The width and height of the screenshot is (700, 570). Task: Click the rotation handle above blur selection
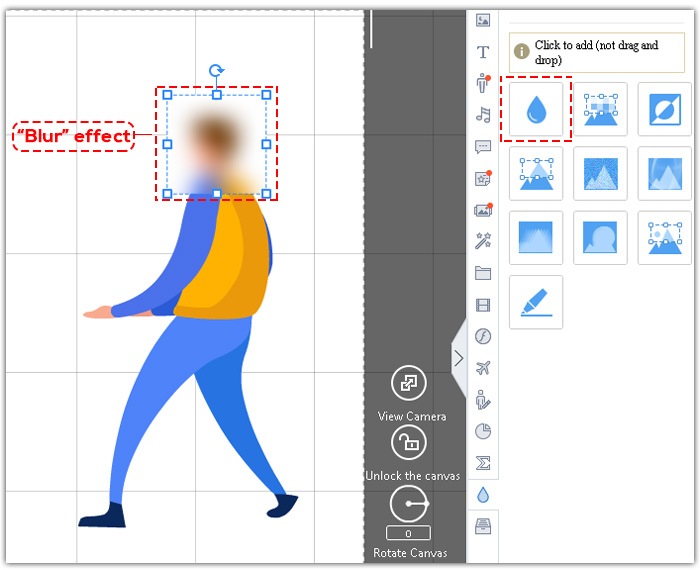click(x=217, y=70)
